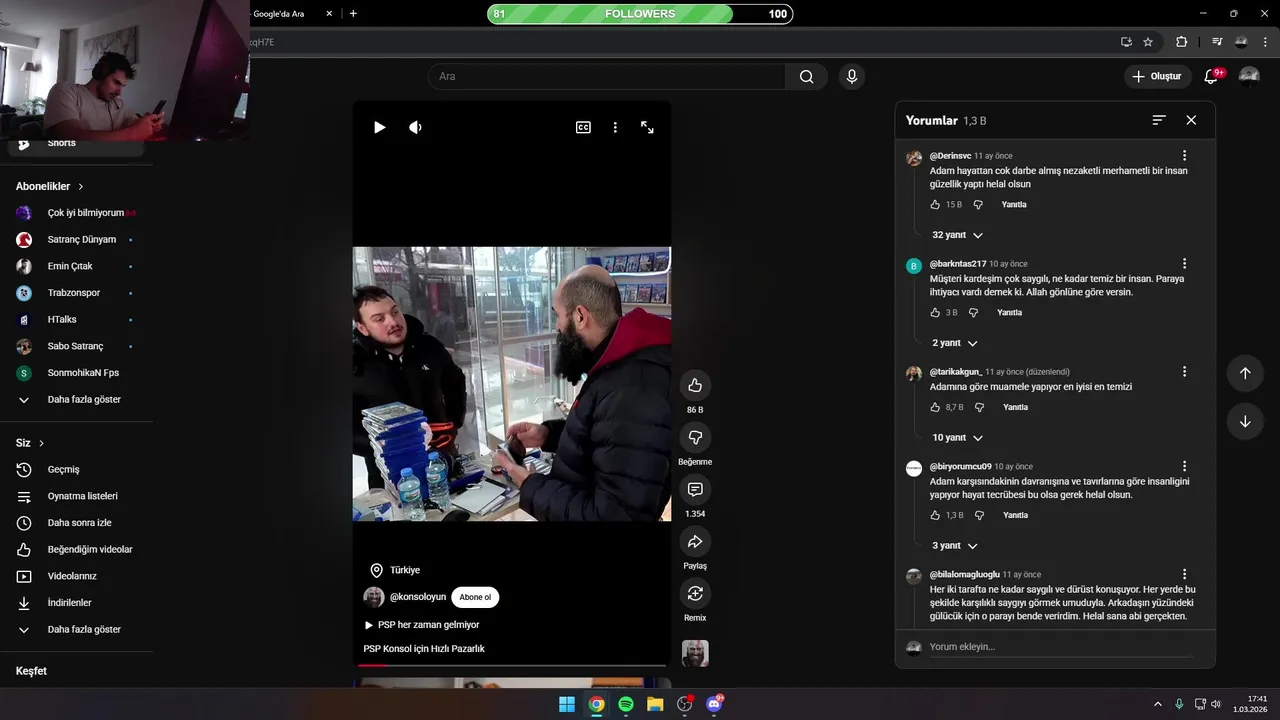
Task: Focus the Ara search field
Action: click(x=607, y=76)
